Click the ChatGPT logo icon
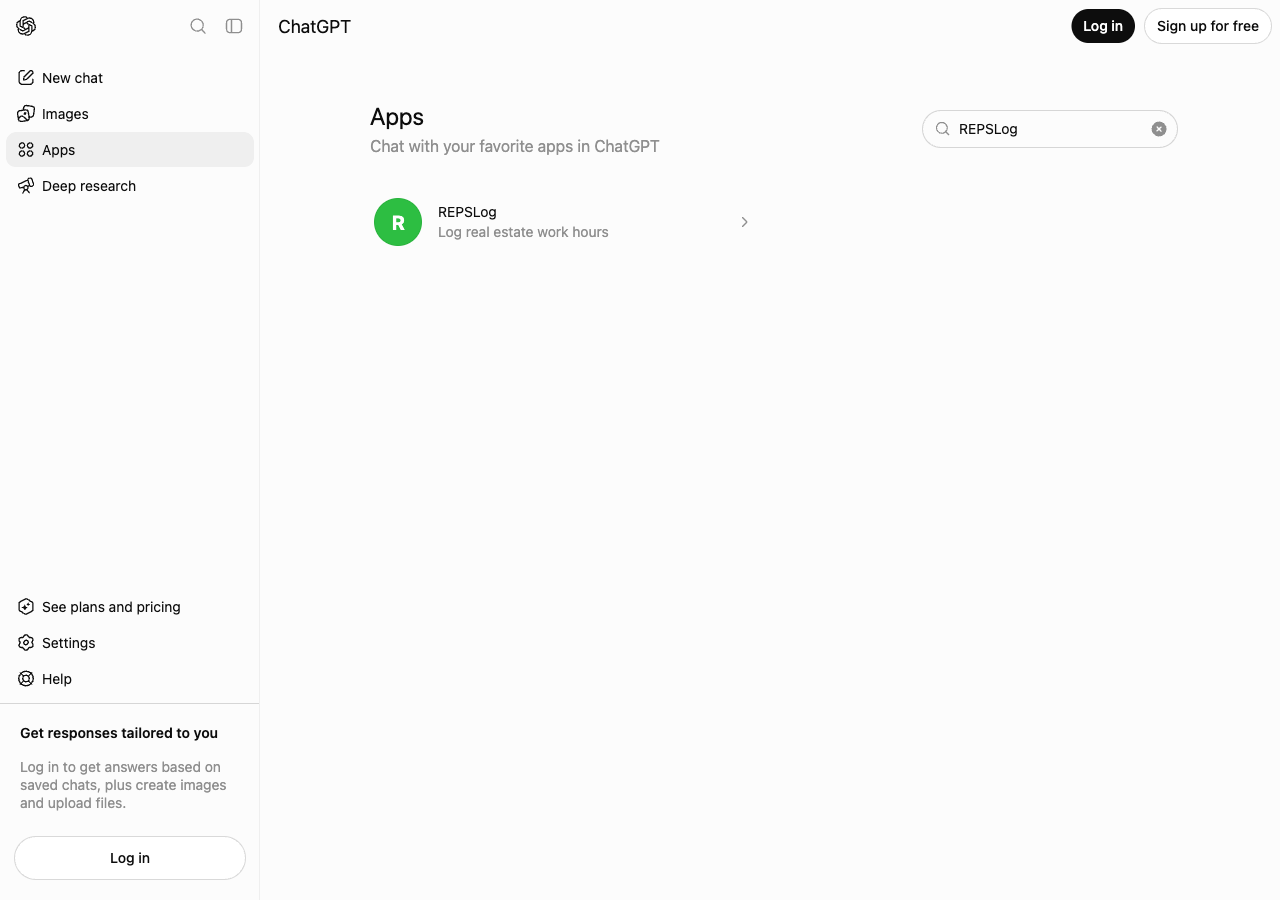1280x900 pixels. point(26,26)
